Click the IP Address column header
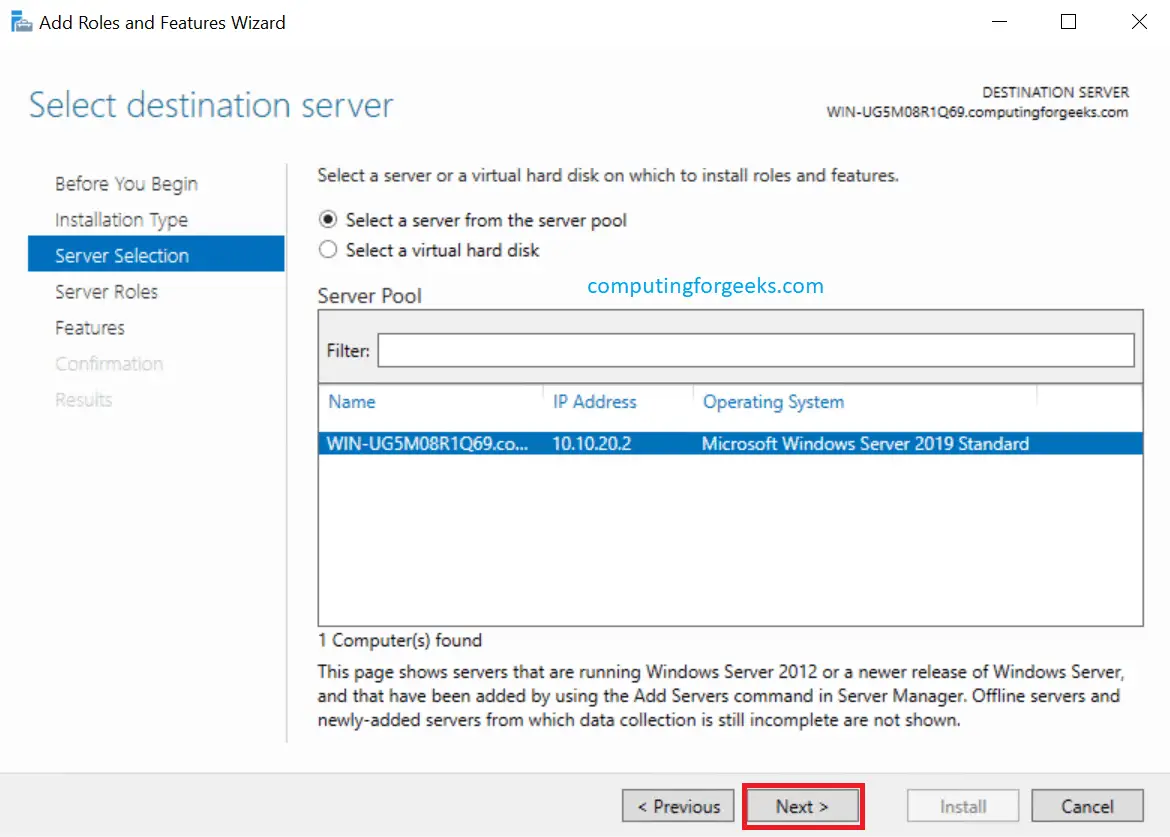 click(594, 402)
